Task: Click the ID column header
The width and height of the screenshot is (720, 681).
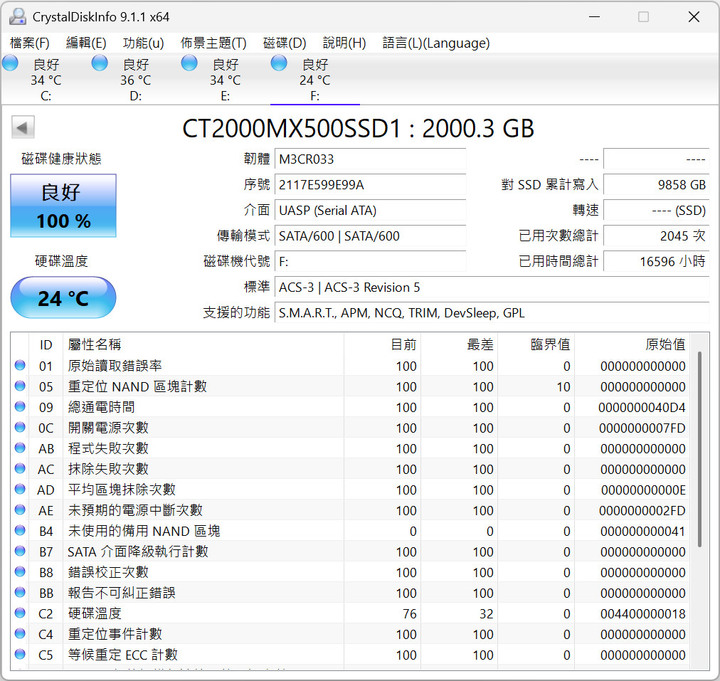Action: point(46,344)
